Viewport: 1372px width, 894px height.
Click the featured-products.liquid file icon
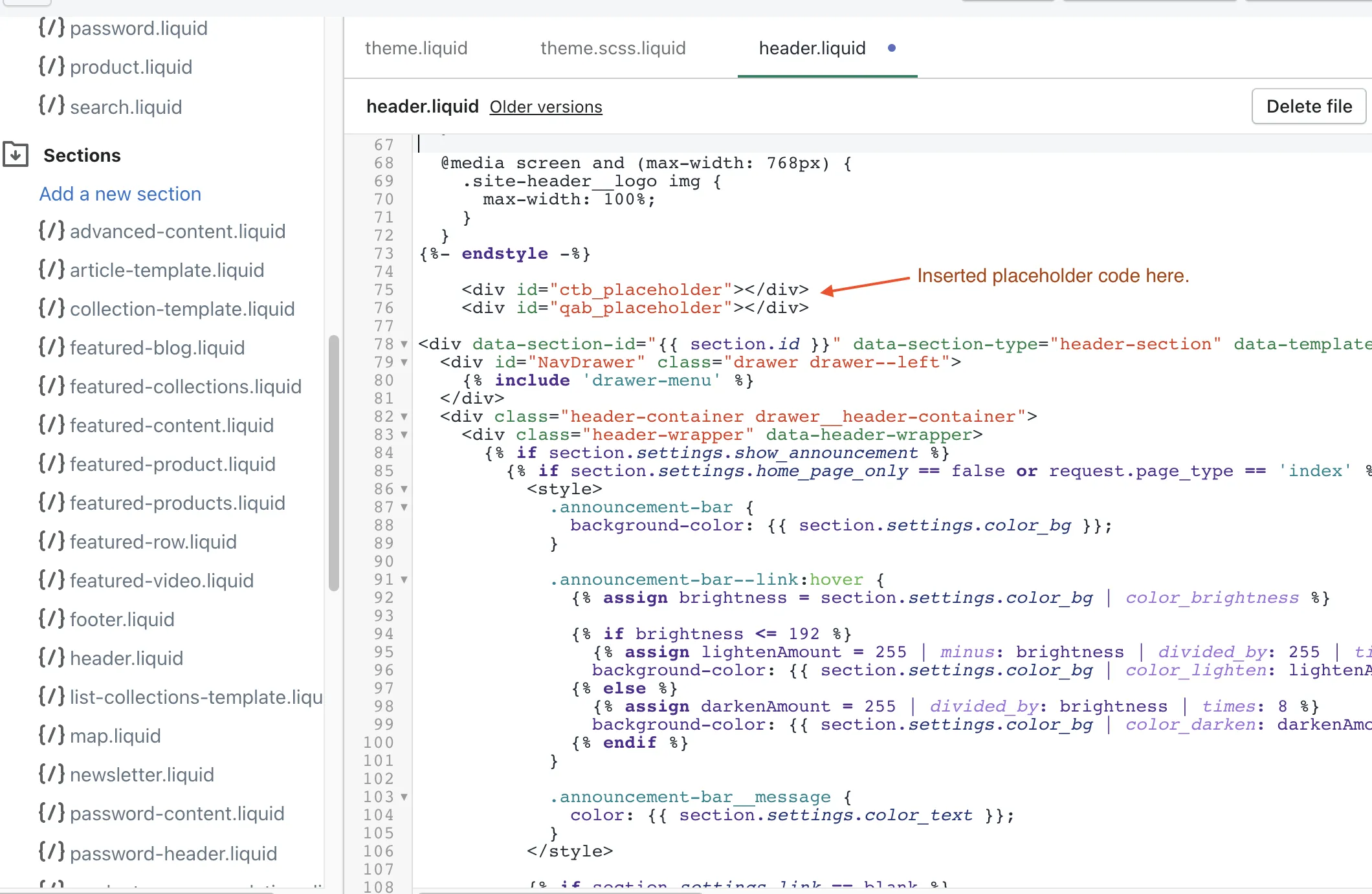tap(52, 503)
